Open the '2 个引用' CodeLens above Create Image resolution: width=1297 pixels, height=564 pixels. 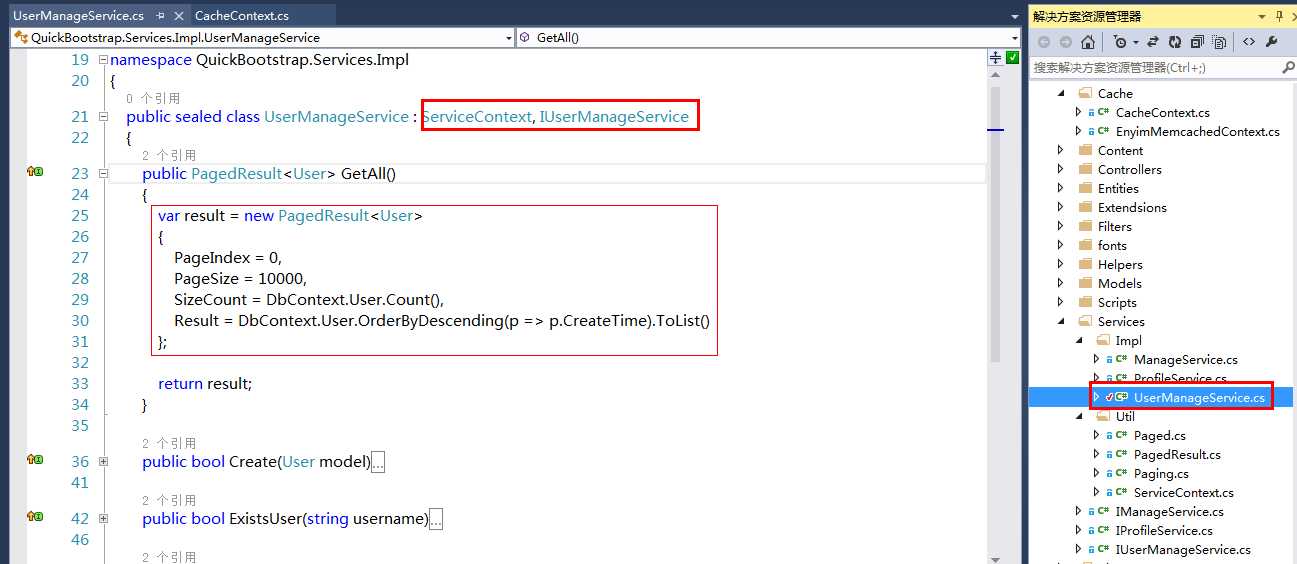169,443
